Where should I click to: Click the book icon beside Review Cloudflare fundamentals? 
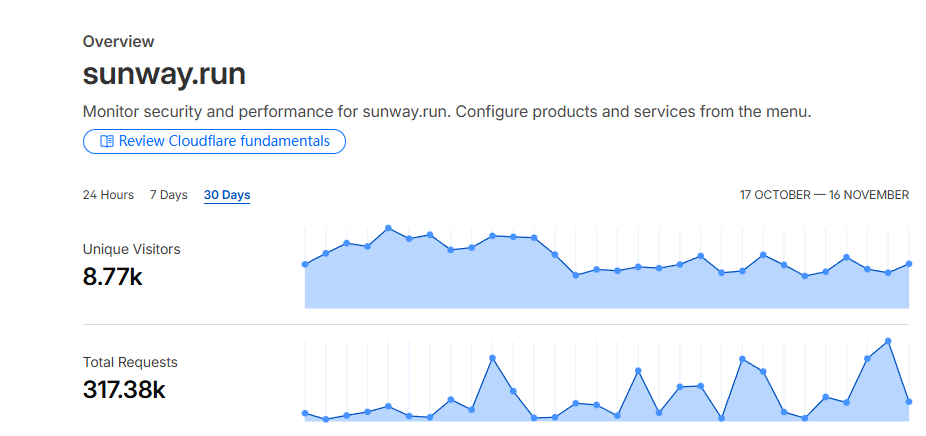pyautogui.click(x=107, y=142)
